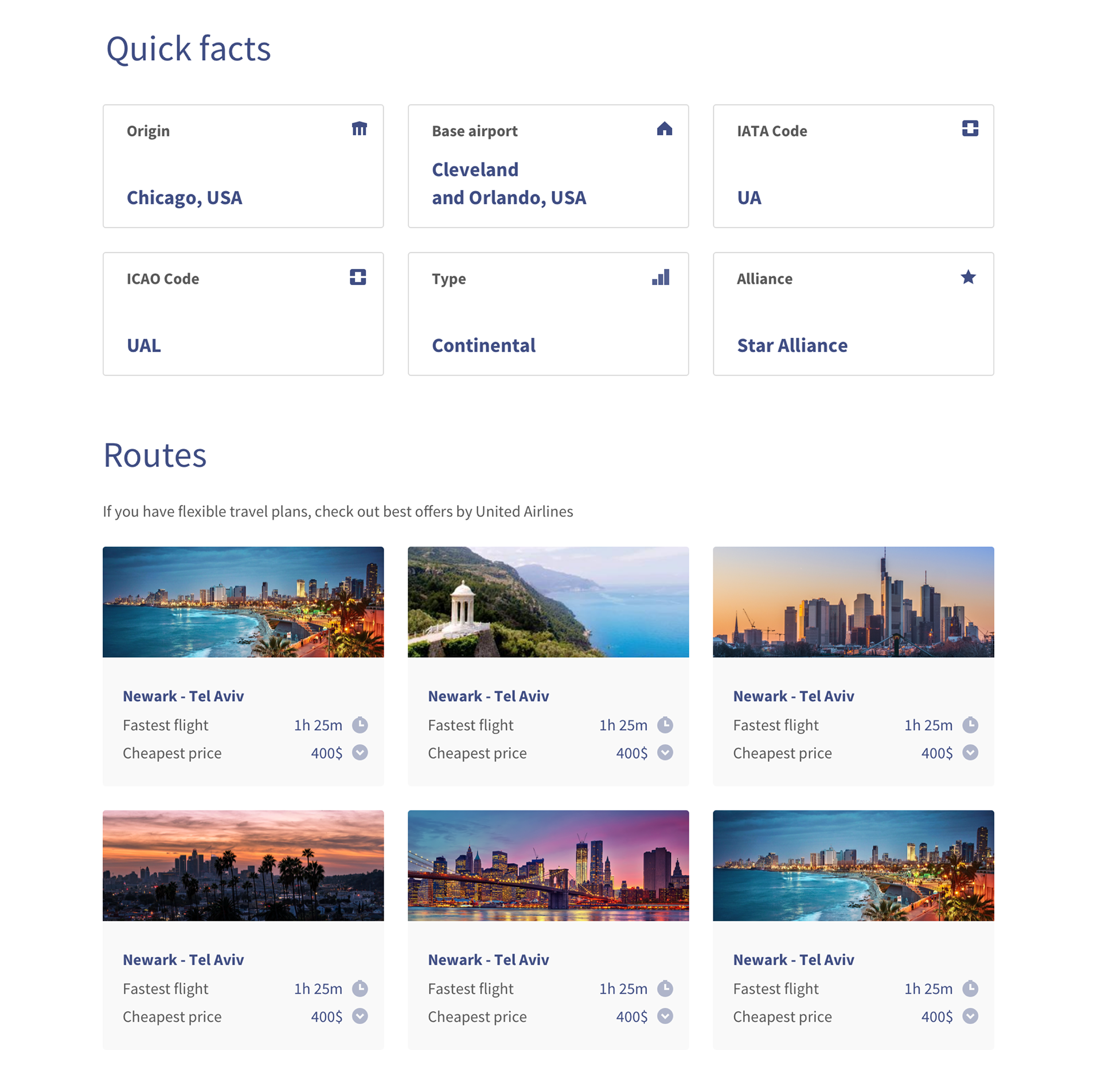Image resolution: width=1101 pixels, height=1092 pixels.
Task: Click the star icon on Alliance card
Action: [968, 277]
